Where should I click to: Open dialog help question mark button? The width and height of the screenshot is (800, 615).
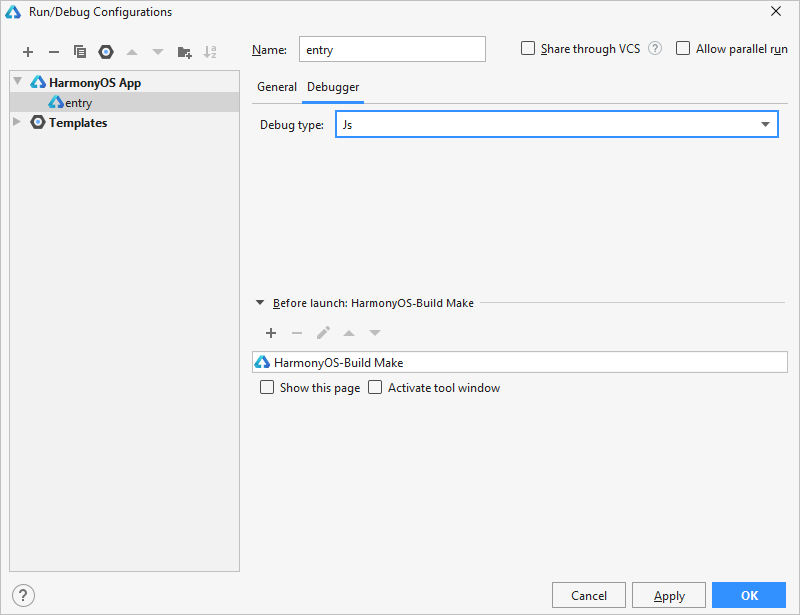pos(23,595)
